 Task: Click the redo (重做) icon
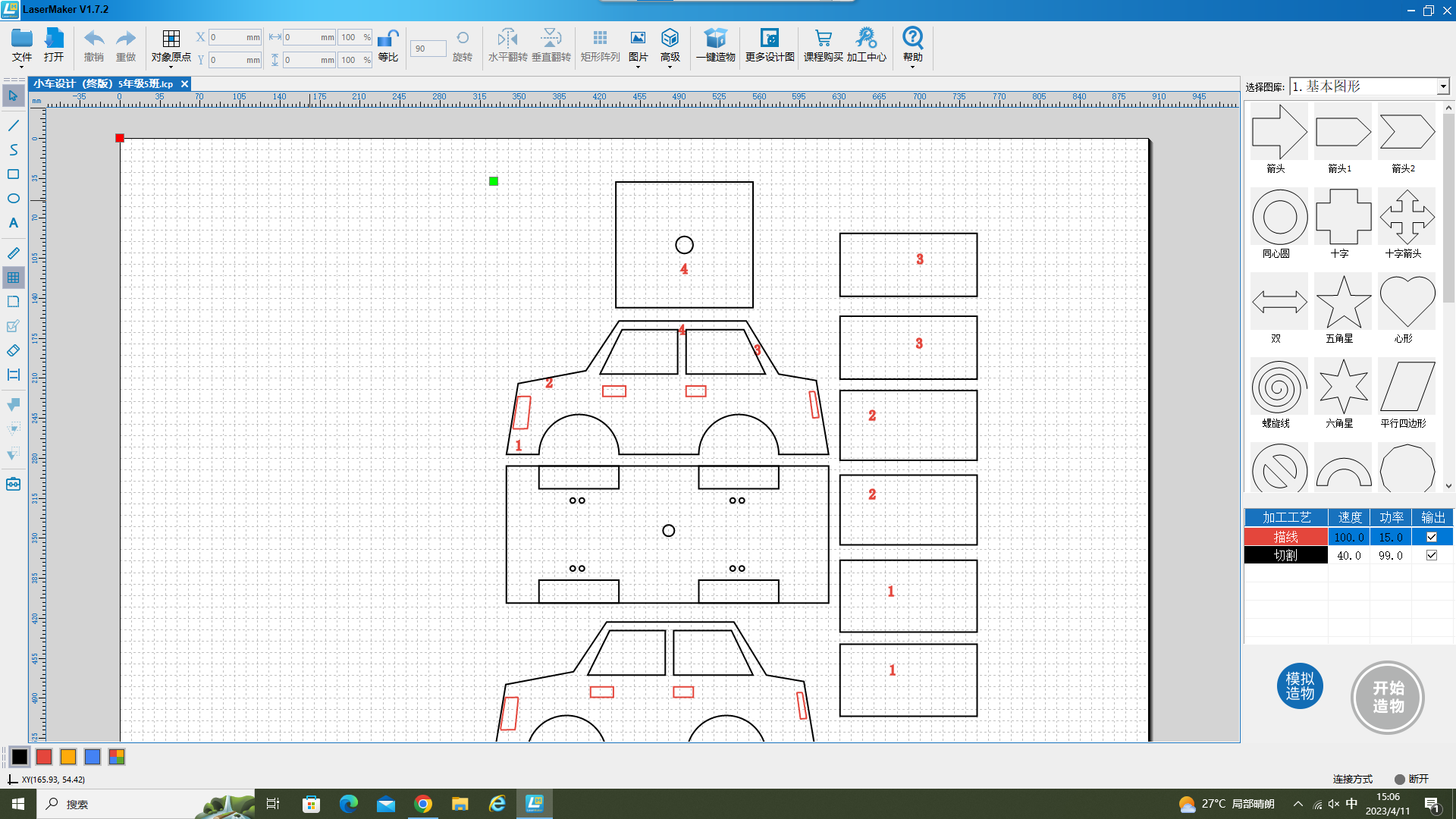click(x=126, y=45)
